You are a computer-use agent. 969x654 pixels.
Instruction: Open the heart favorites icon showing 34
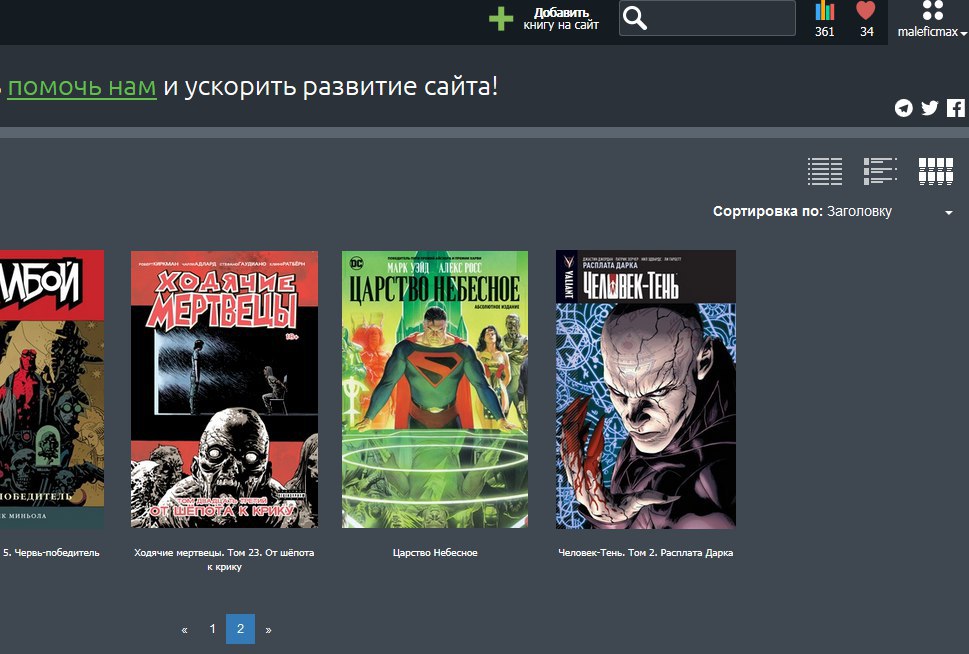click(x=866, y=19)
